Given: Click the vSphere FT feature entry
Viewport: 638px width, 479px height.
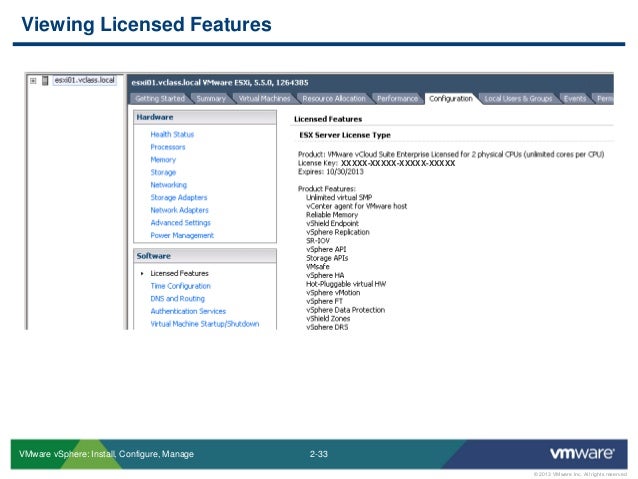Looking at the screenshot, I should click(x=324, y=301).
